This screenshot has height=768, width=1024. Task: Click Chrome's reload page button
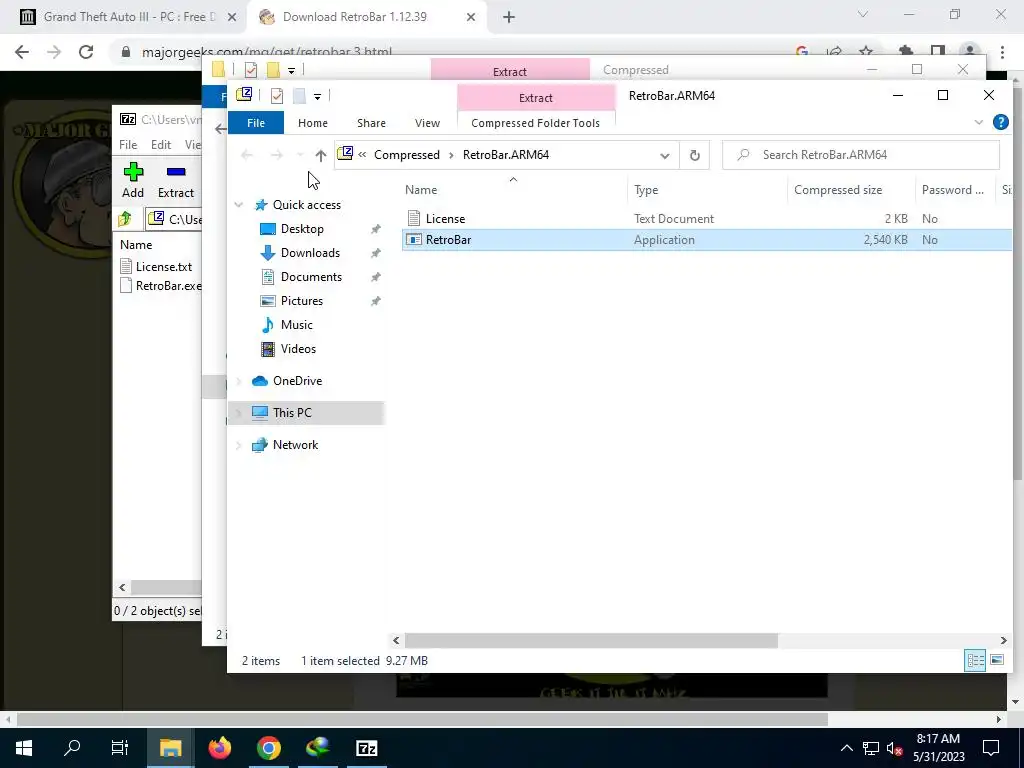pyautogui.click(x=86, y=52)
